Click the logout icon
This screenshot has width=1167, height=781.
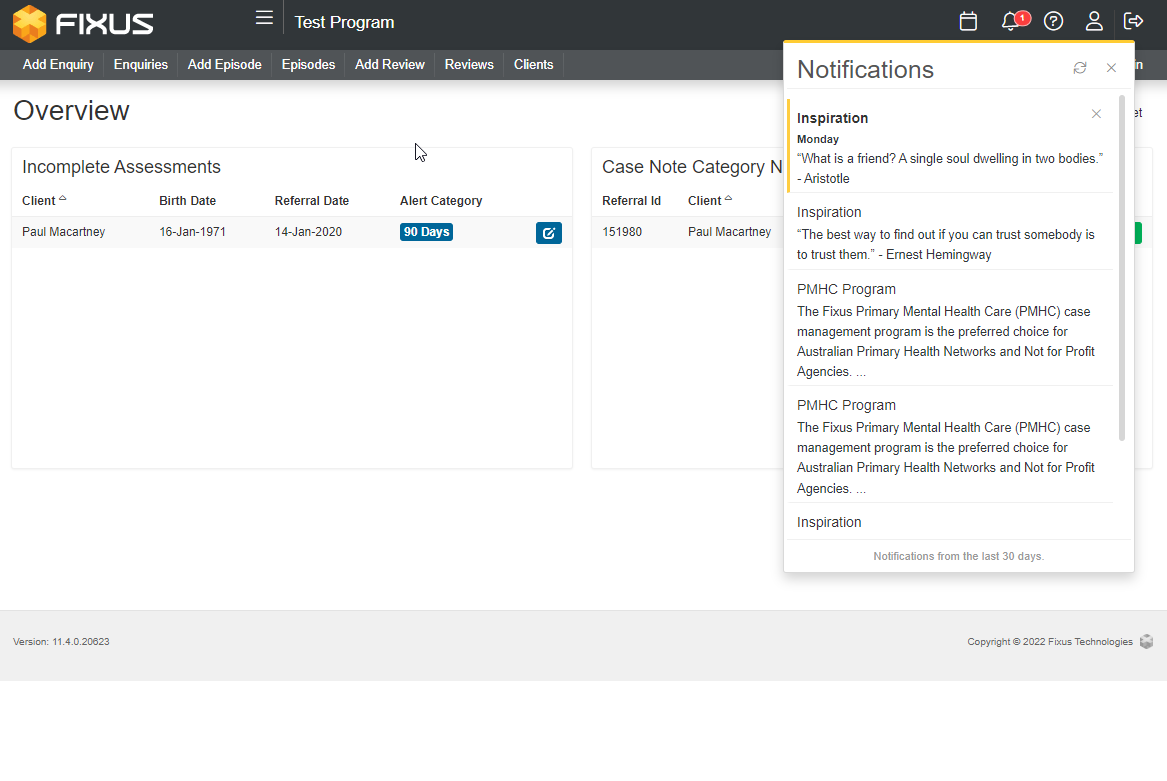(x=1134, y=21)
